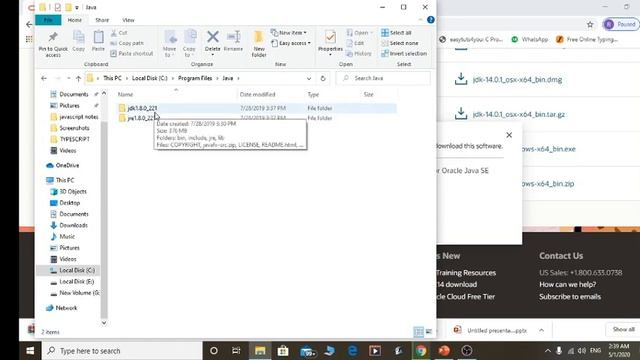Viewport: 640px width, 360px height.
Task: Open the Windows Start menu
Action: (30, 351)
